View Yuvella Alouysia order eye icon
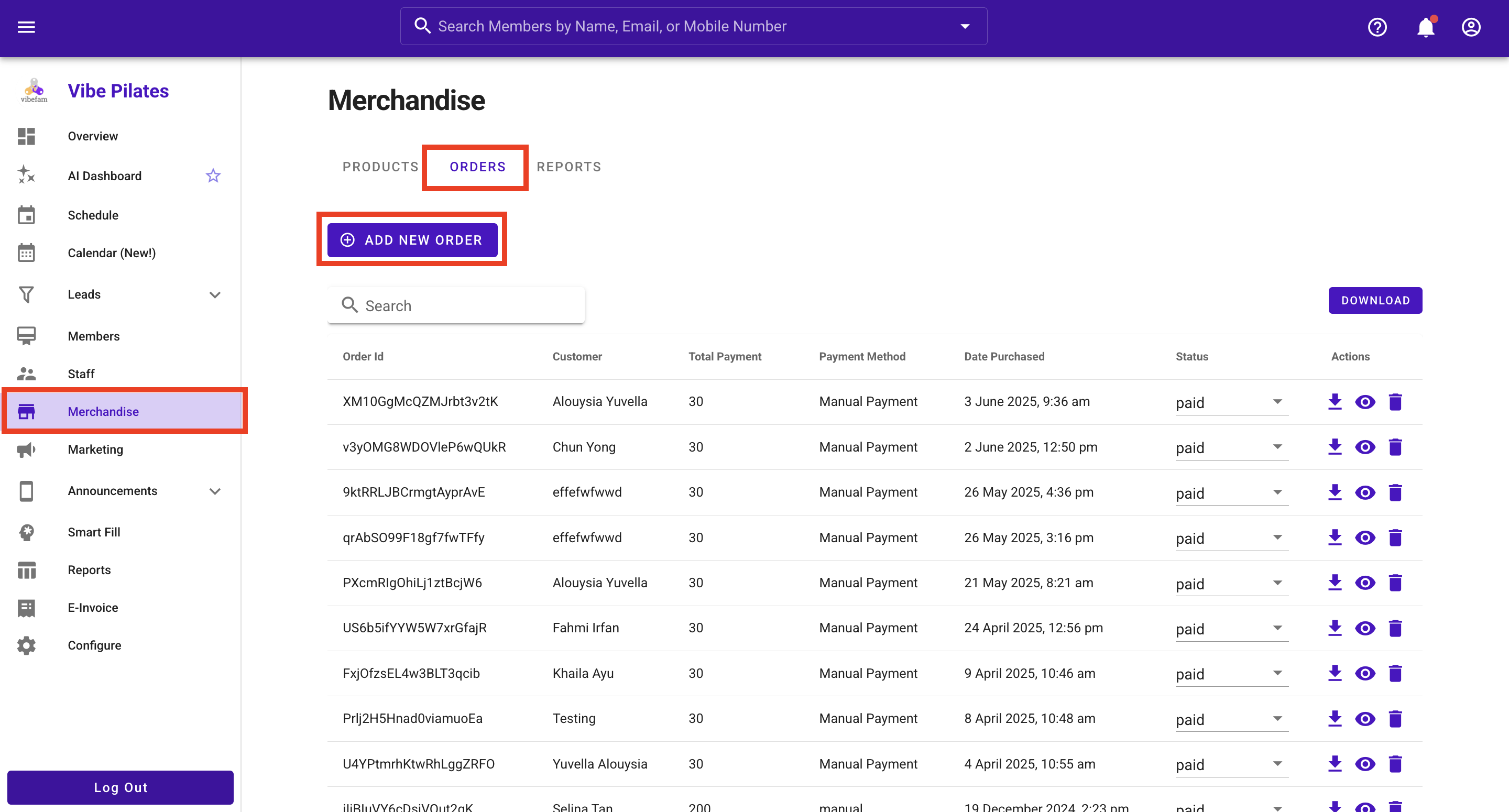 1365,764
